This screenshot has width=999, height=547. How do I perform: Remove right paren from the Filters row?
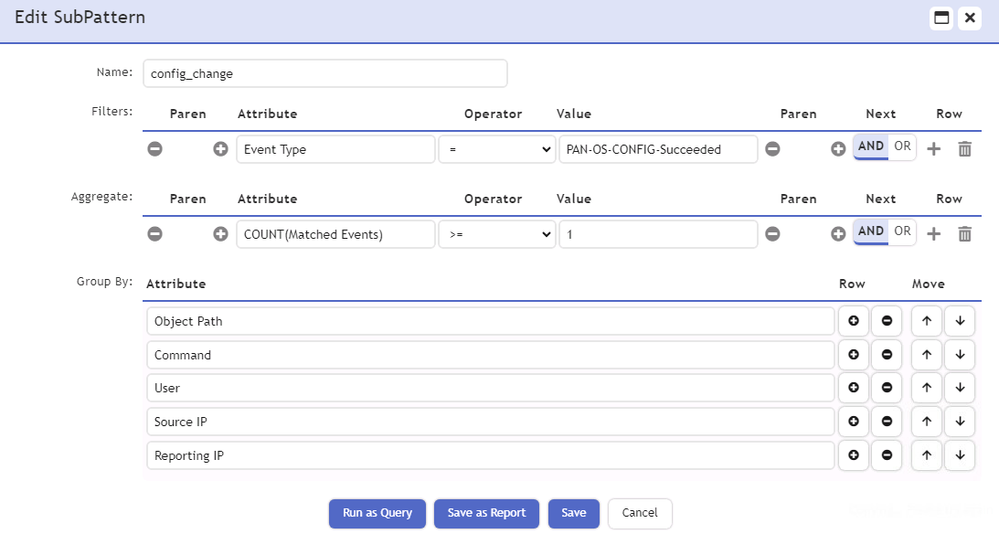(x=773, y=149)
